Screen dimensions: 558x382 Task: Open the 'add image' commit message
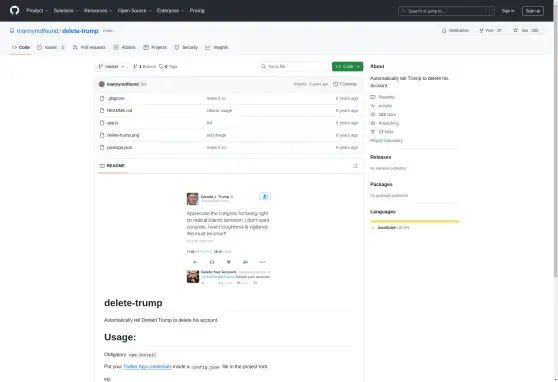[x=216, y=135]
